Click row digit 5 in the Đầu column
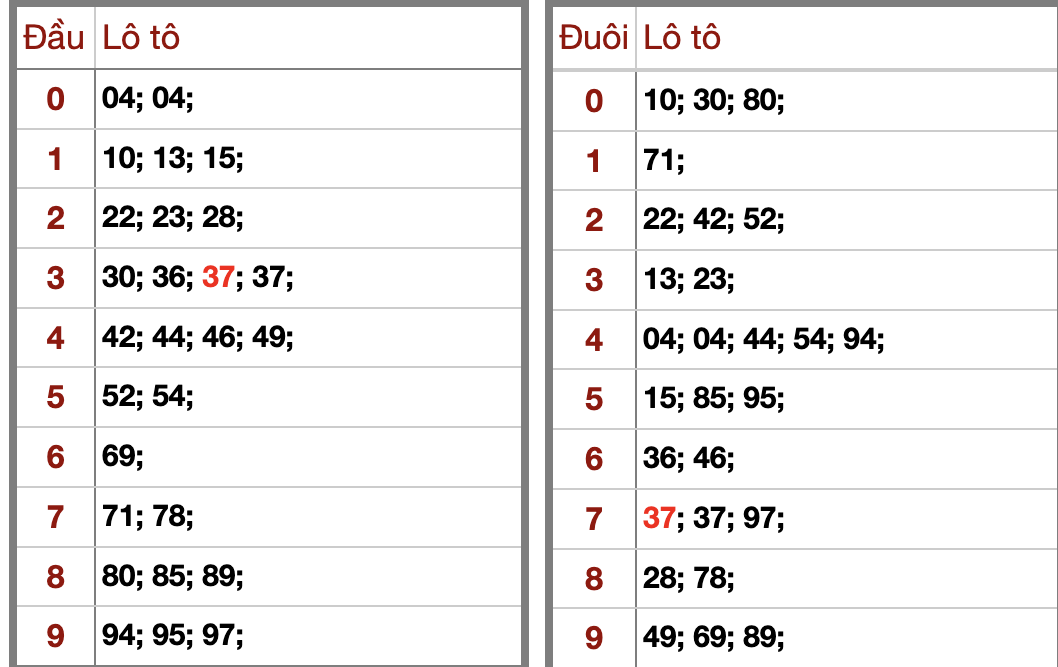Viewport: 1058px width, 667px height. [x=55, y=398]
